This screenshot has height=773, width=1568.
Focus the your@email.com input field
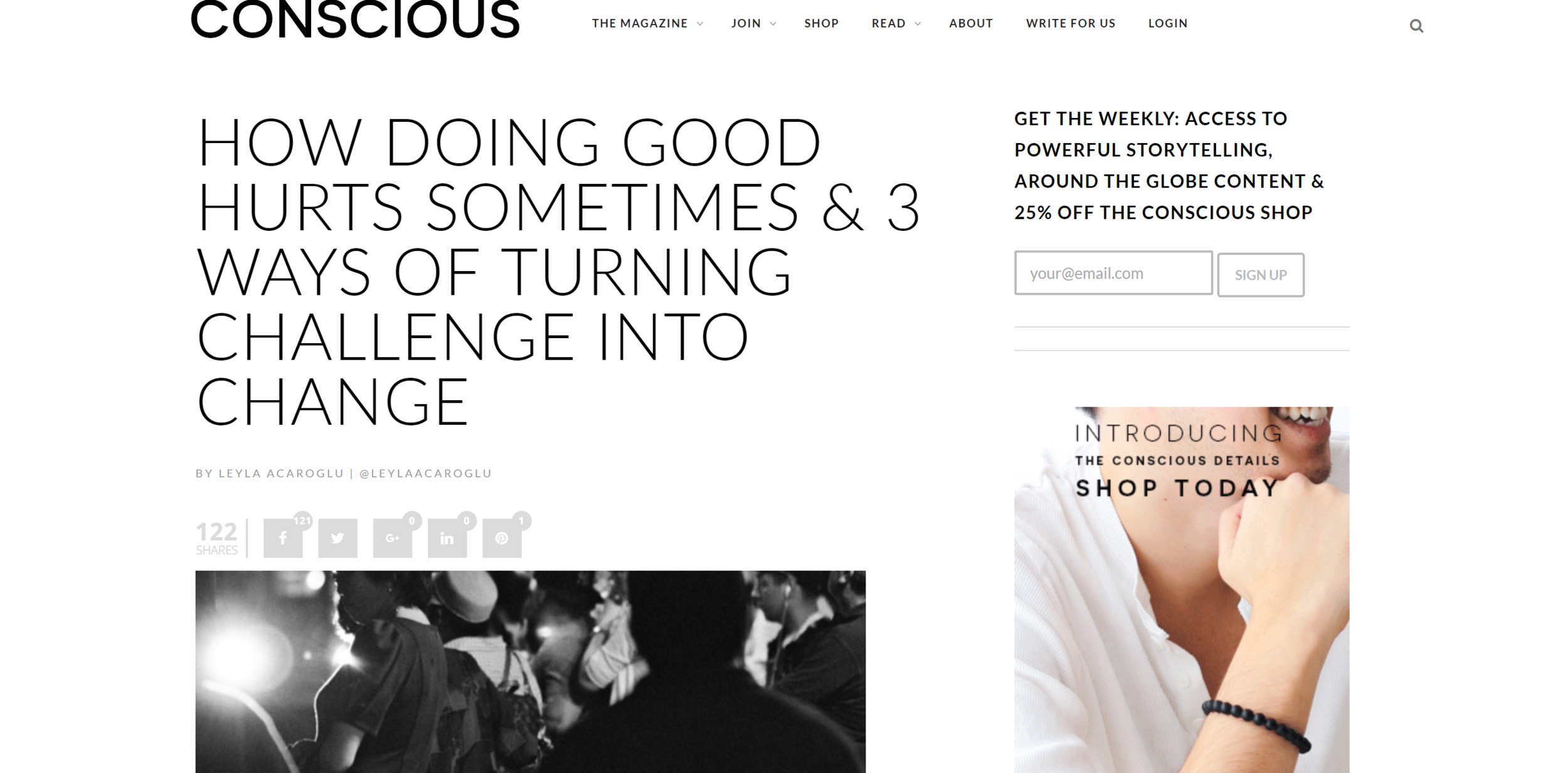[1113, 273]
